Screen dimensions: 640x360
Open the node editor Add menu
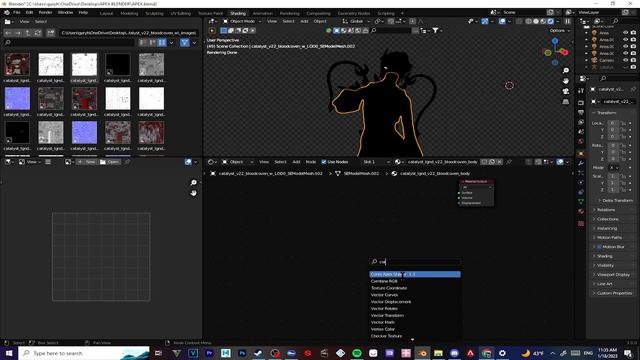[x=296, y=162]
